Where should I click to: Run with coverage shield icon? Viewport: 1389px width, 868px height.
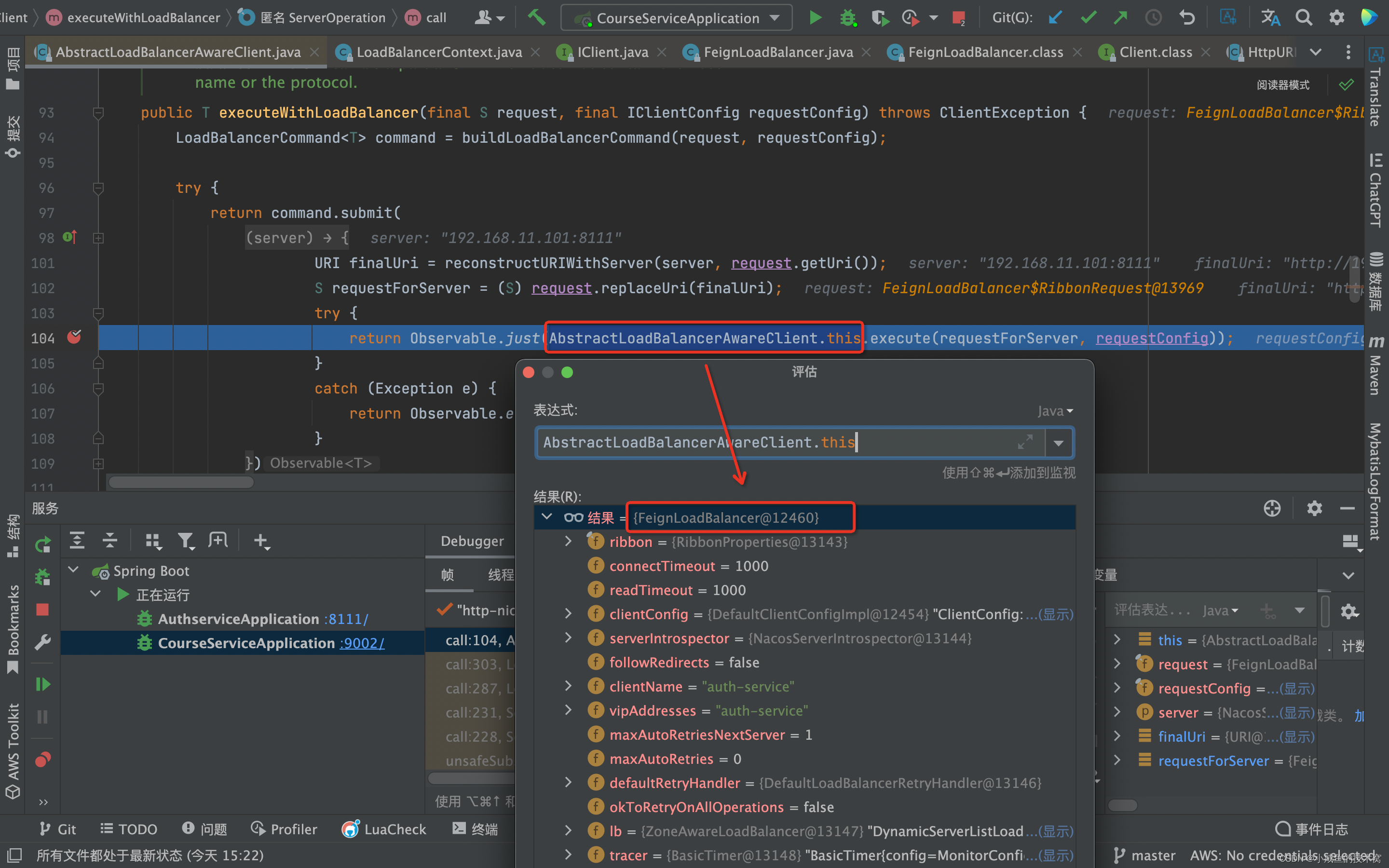click(879, 18)
